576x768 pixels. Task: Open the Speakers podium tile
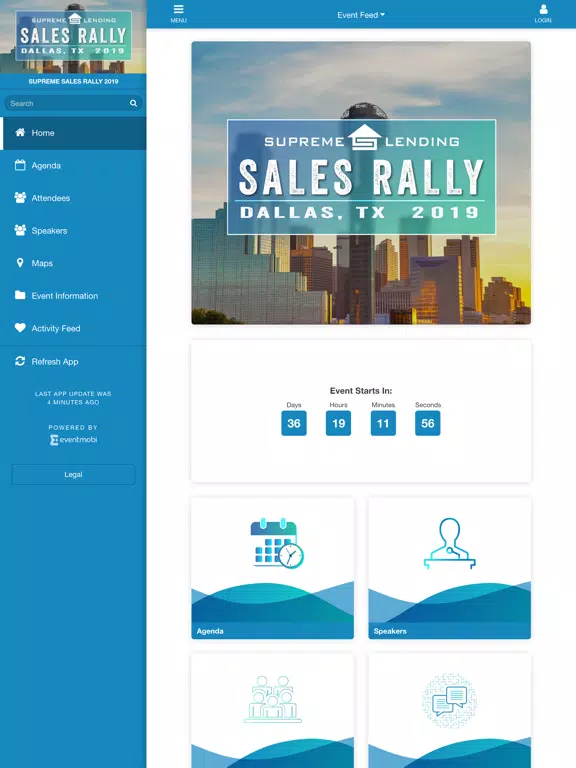tap(450, 569)
